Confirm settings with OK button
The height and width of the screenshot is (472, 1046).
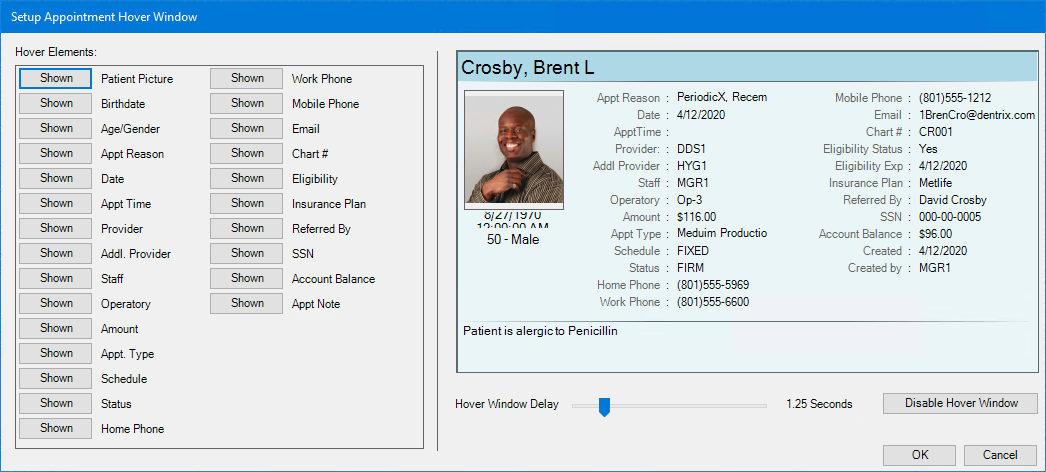919,455
